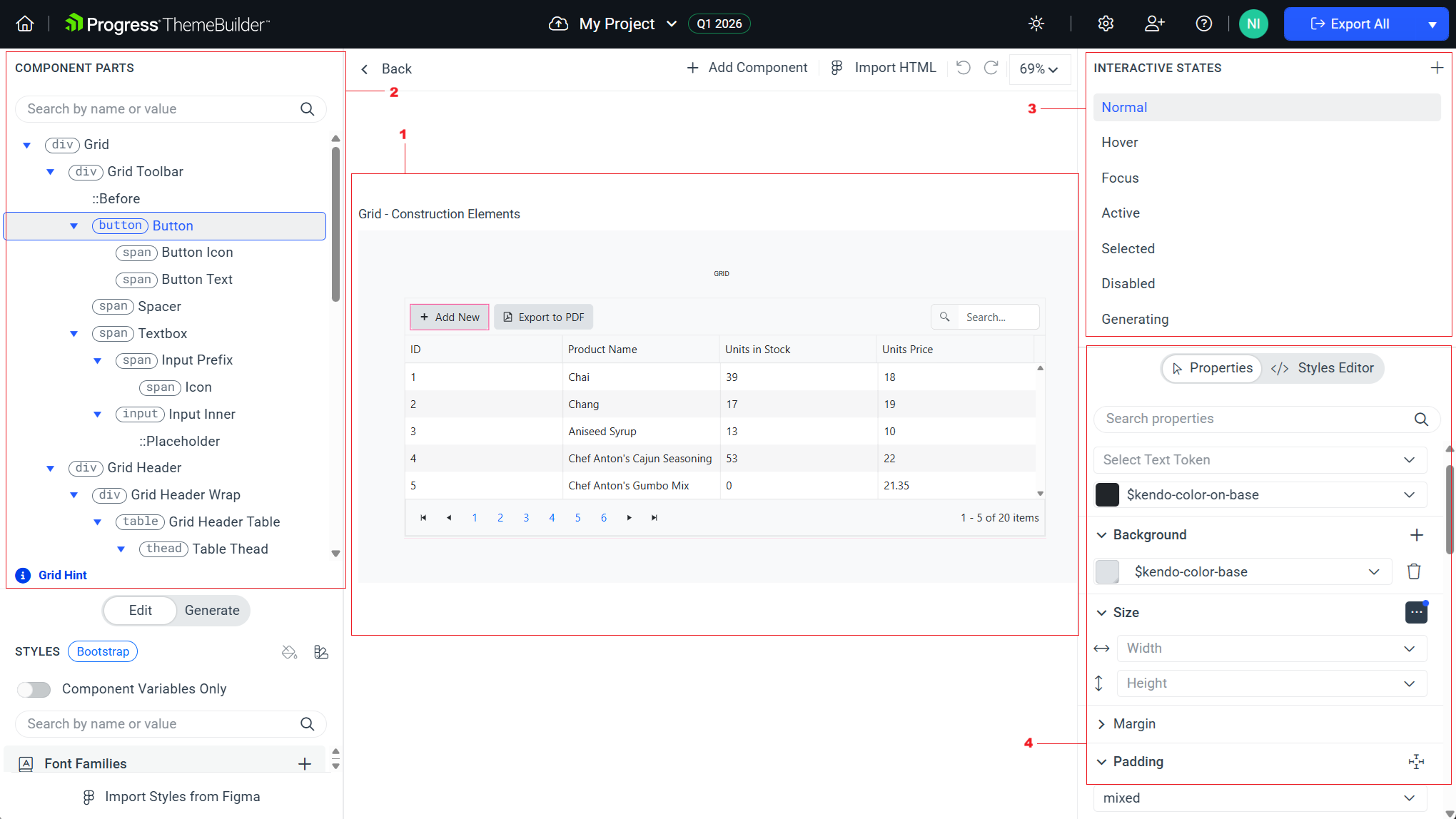Enable Component Variables Only

point(34,689)
